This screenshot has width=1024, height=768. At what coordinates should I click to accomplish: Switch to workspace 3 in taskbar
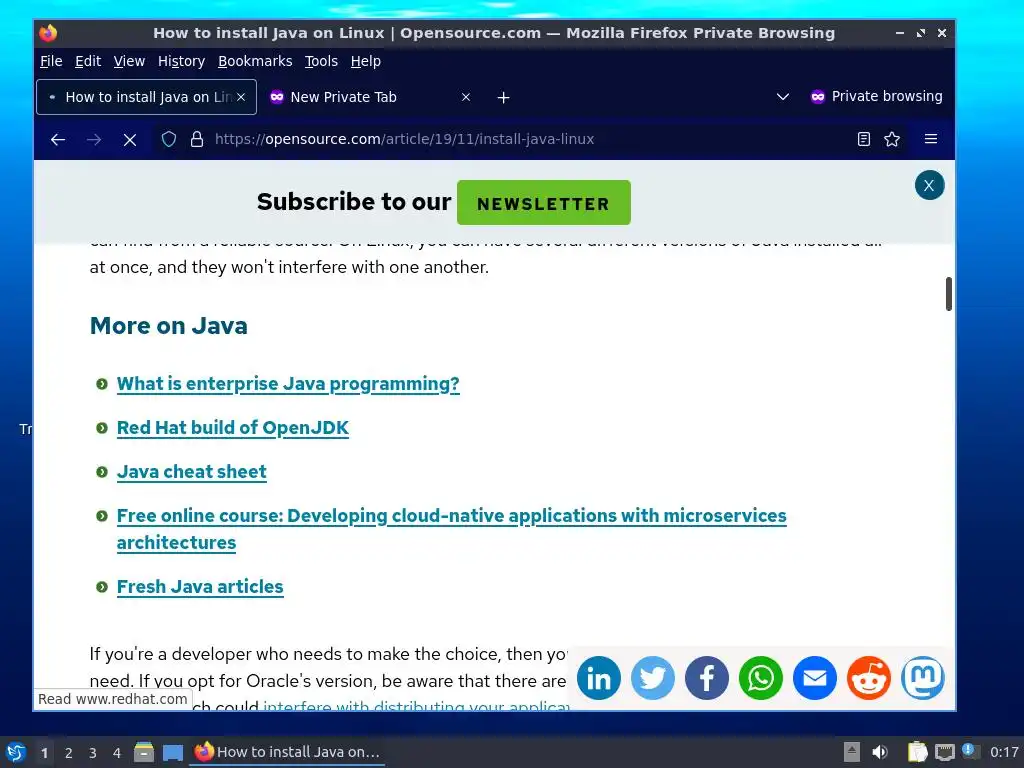click(93, 753)
